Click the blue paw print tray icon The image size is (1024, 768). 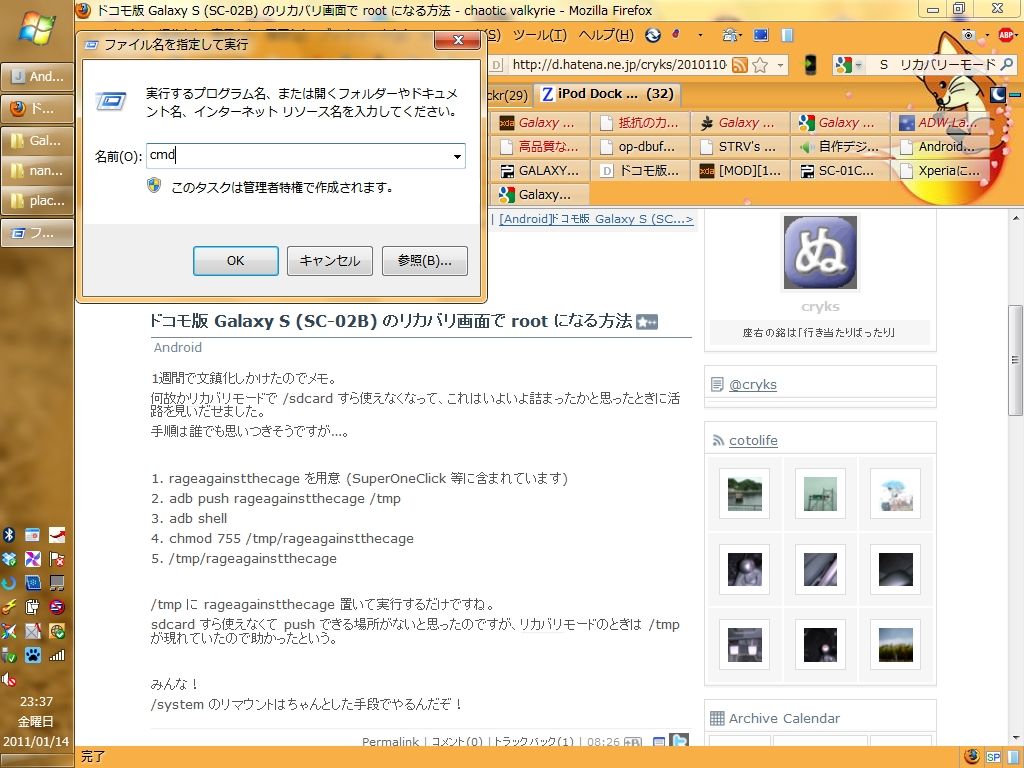(x=33, y=655)
